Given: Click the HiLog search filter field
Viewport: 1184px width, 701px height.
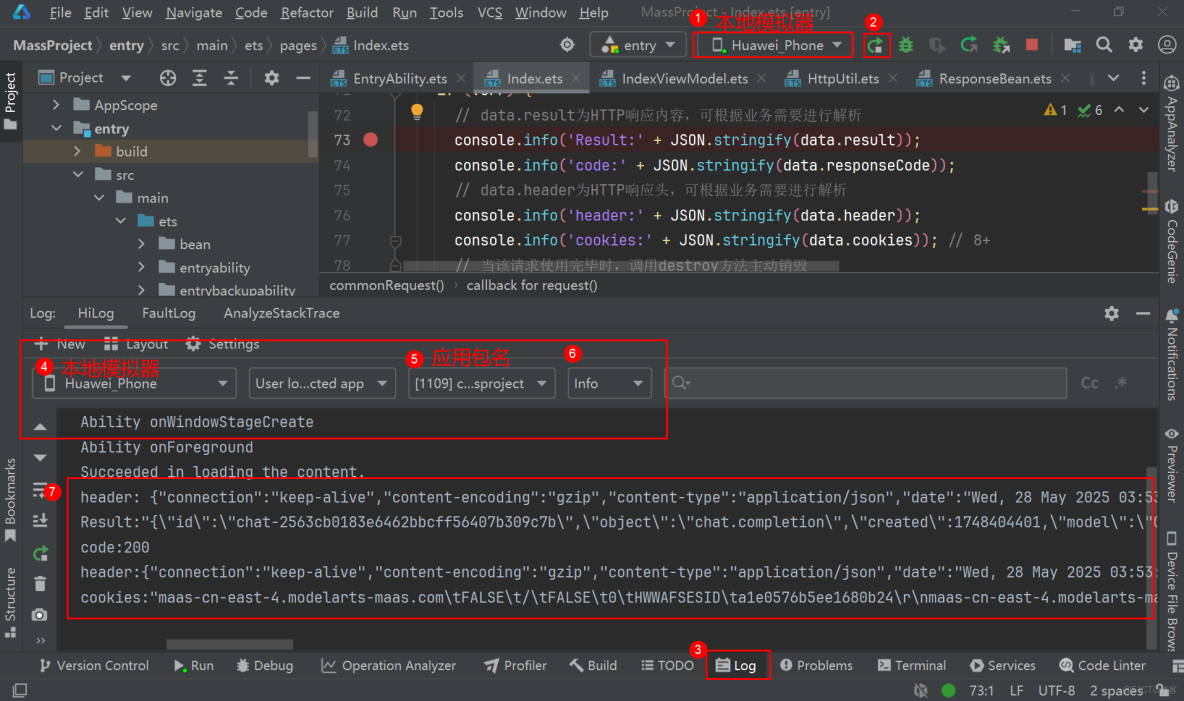Looking at the screenshot, I should pyautogui.click(x=865, y=383).
